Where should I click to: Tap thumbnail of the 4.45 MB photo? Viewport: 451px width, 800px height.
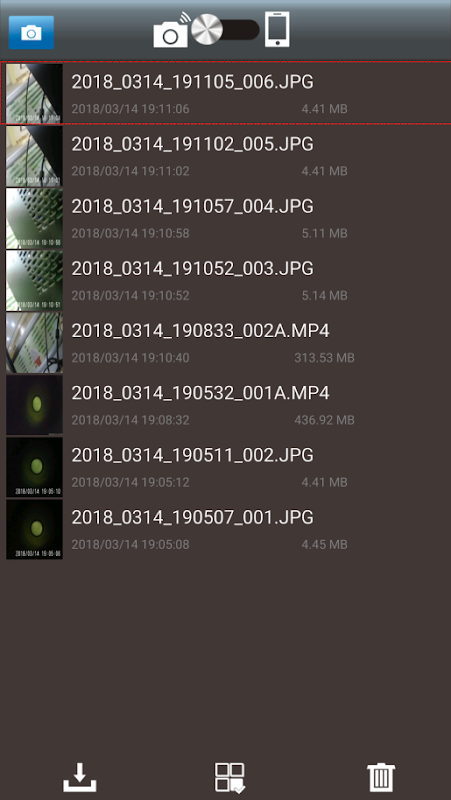click(34, 529)
